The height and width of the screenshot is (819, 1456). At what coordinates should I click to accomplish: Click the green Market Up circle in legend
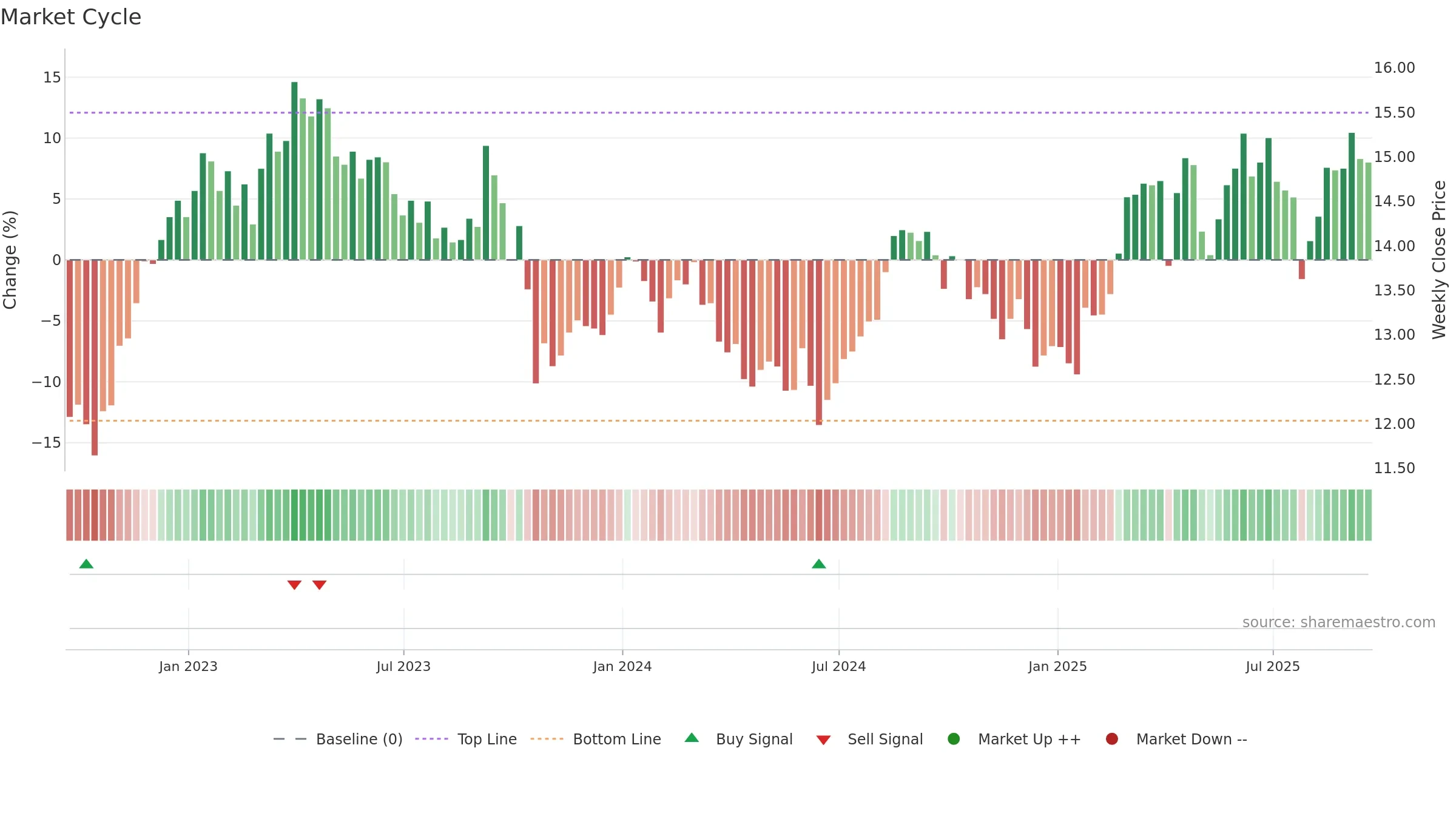point(954,739)
